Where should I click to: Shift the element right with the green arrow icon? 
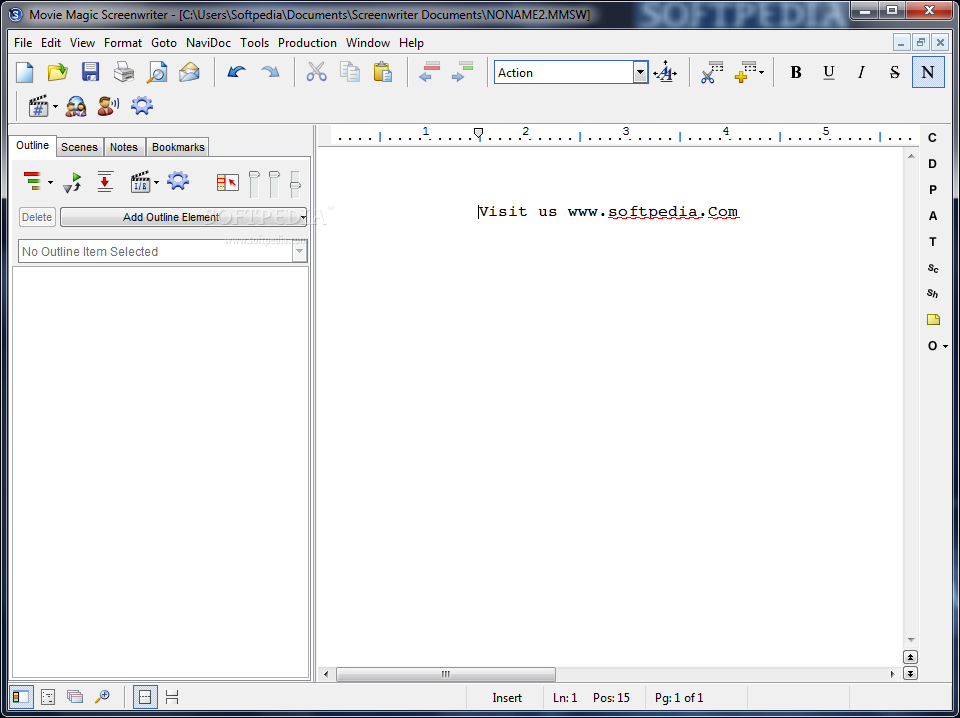point(462,72)
